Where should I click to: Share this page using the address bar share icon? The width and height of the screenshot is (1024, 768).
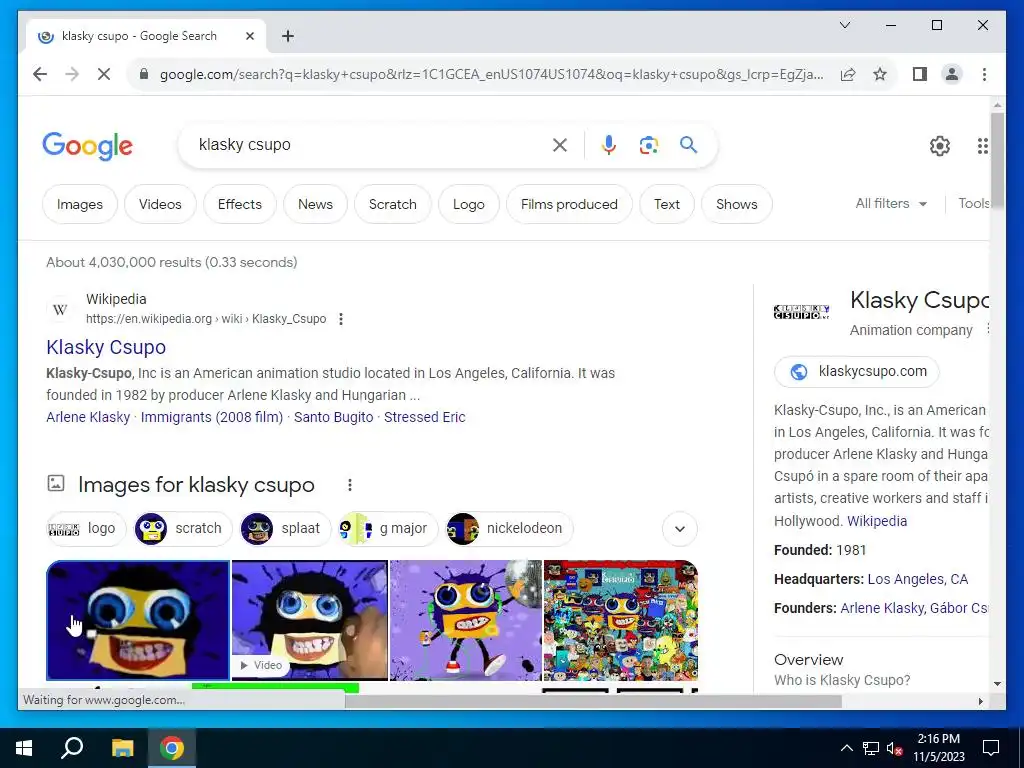(x=848, y=74)
